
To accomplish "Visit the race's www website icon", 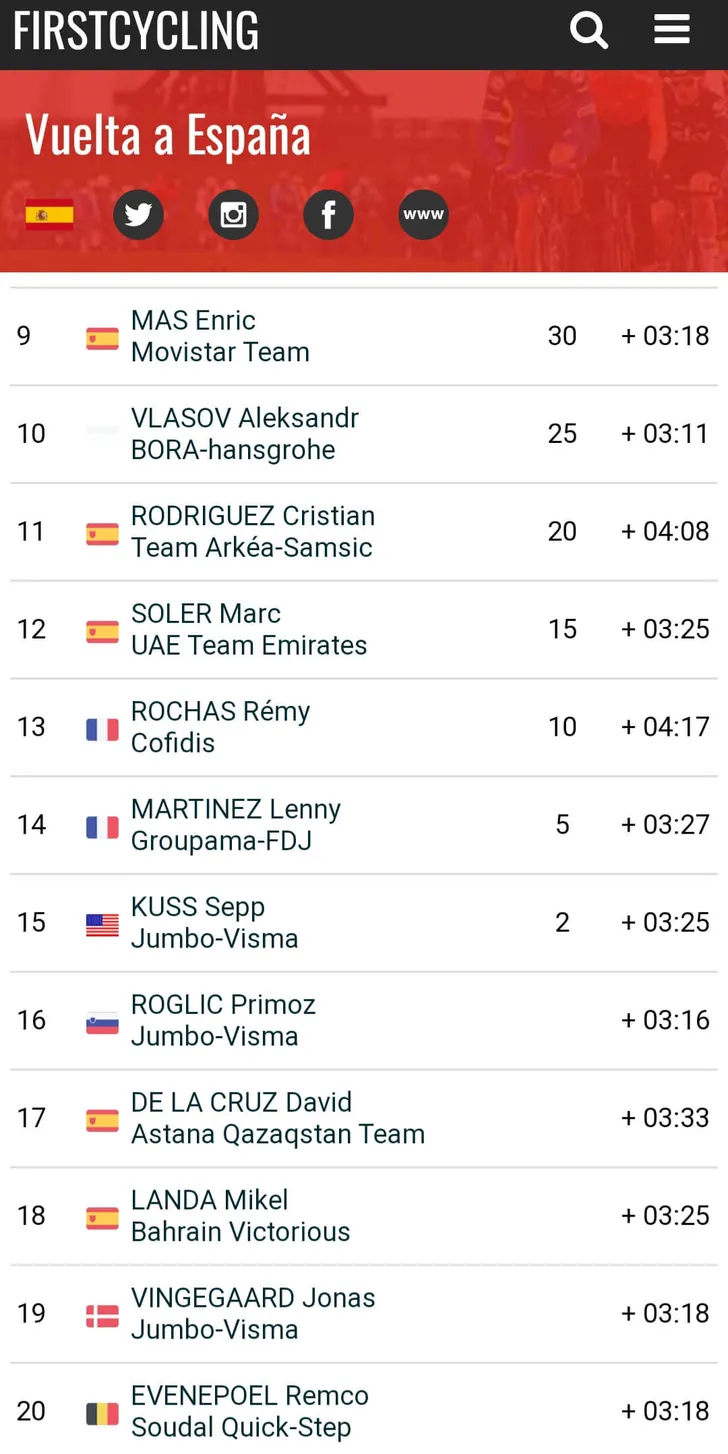I will point(423,215).
